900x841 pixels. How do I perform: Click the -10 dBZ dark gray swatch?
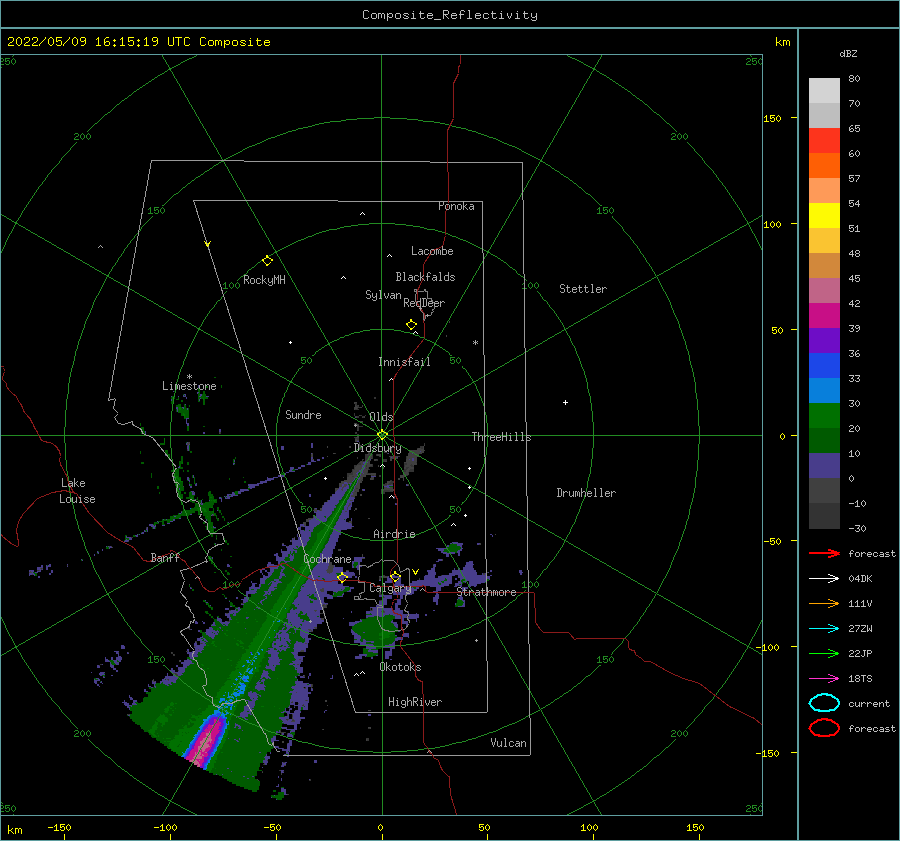[x=824, y=516]
